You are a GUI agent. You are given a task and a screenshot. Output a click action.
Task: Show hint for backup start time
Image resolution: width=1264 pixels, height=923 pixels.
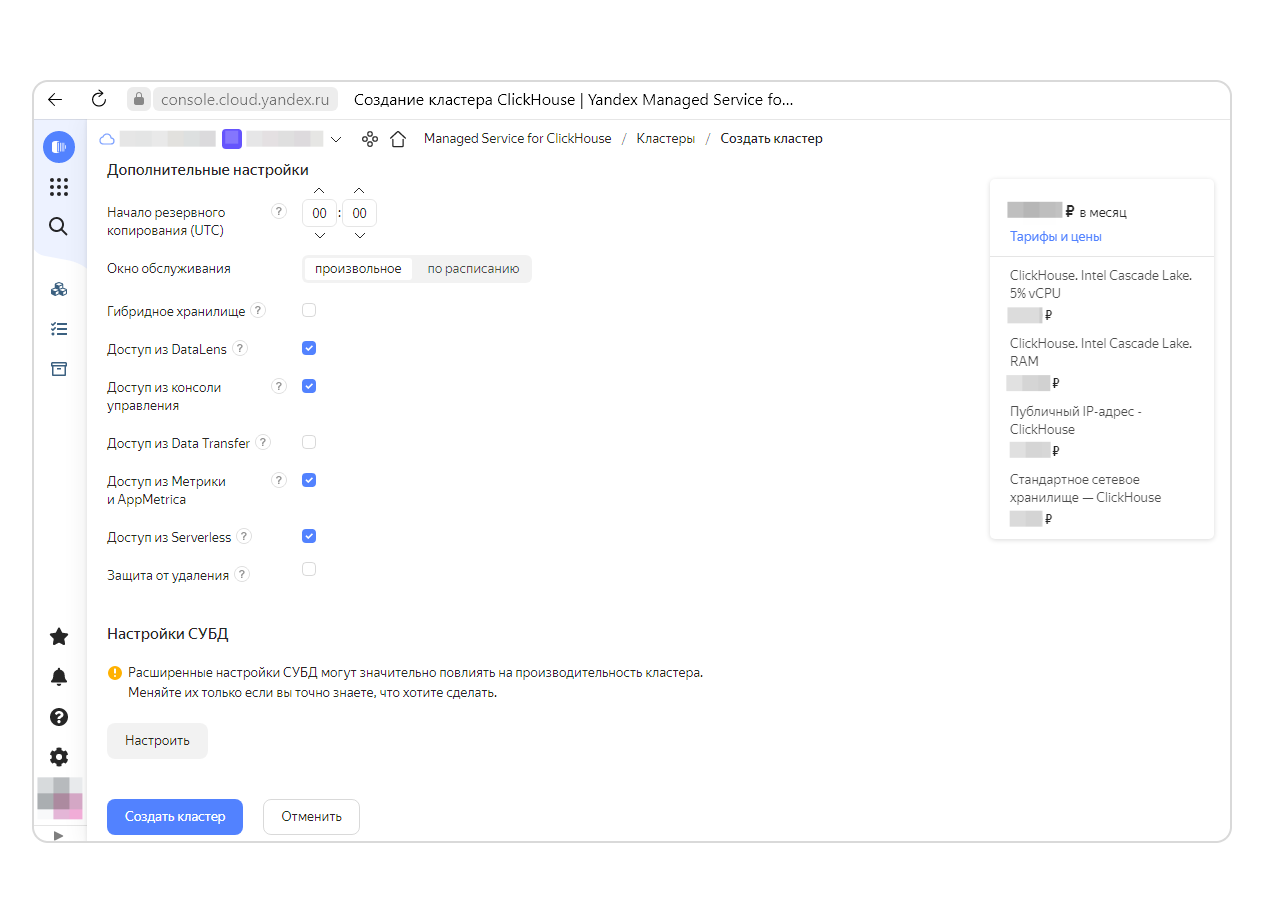point(279,211)
